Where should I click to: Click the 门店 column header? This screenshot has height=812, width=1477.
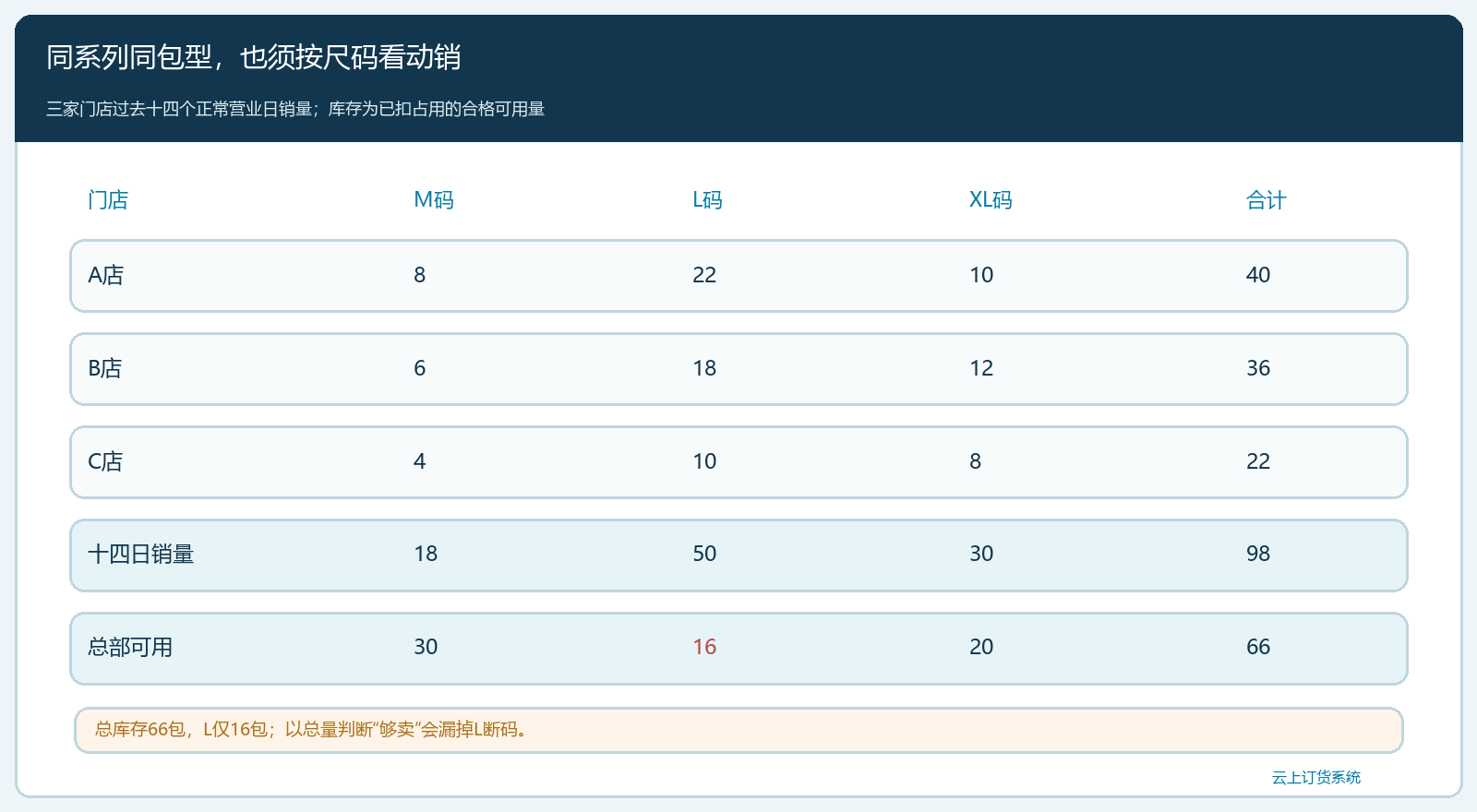pyautogui.click(x=108, y=200)
